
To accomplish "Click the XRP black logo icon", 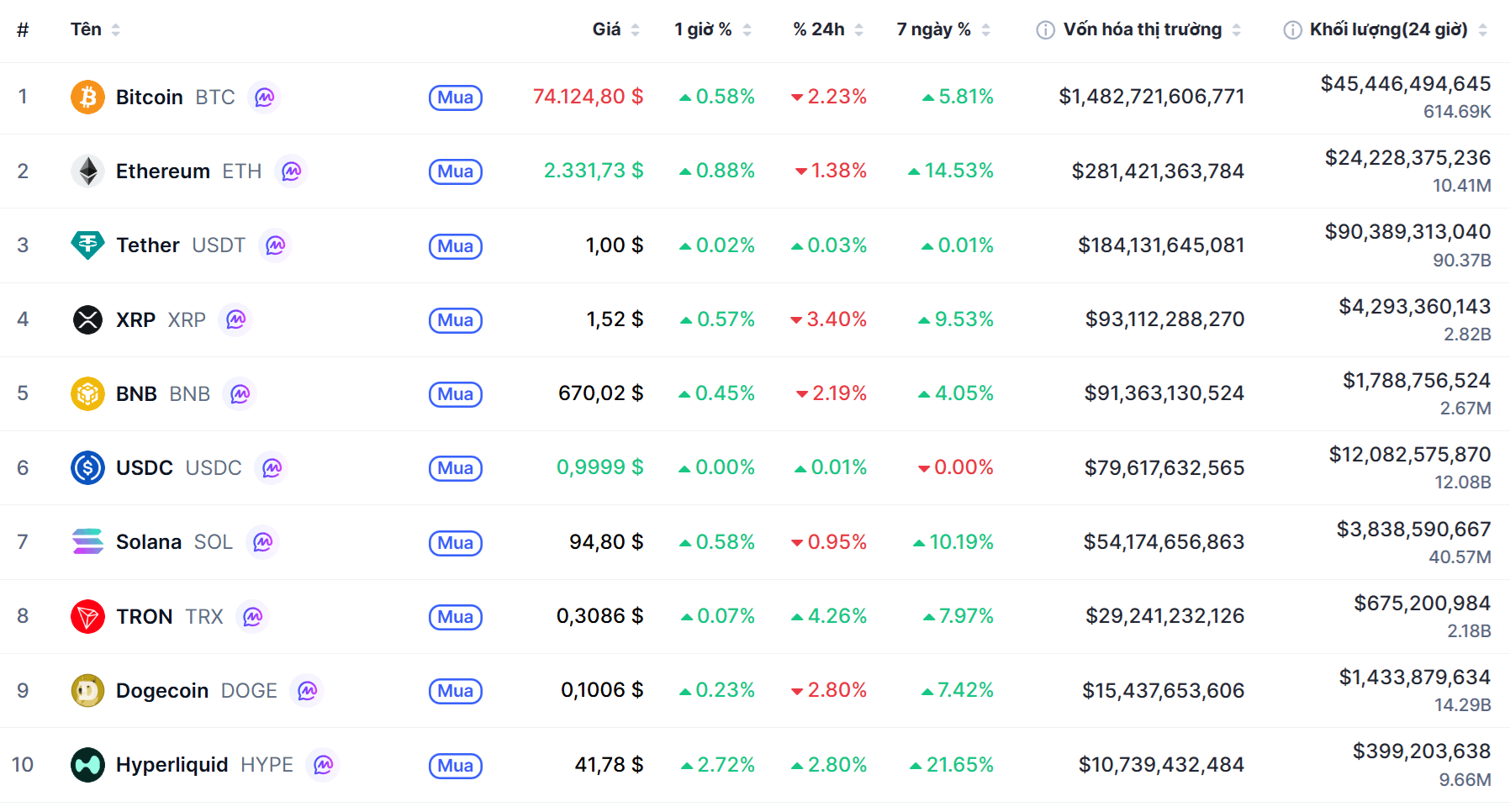I will pos(87,319).
